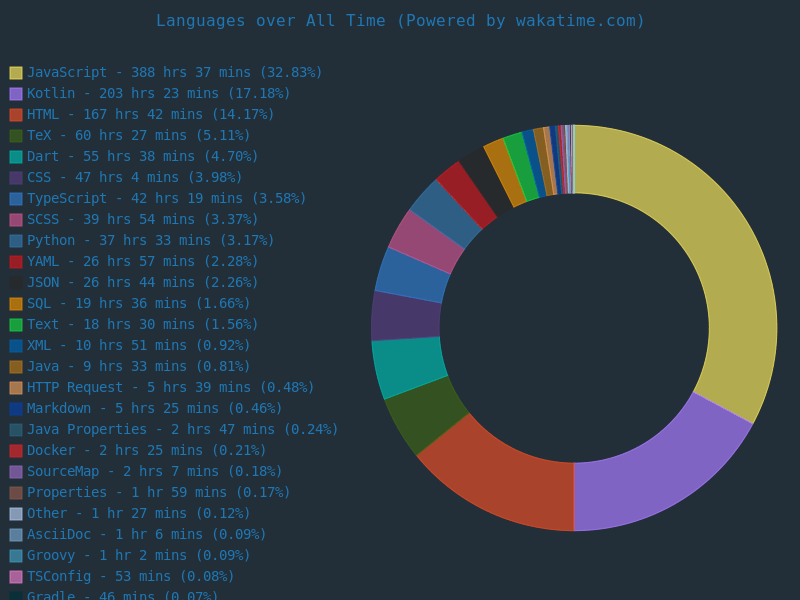800x600 pixels.
Task: Click the teal Dart donut slice
Action: [x=408, y=365]
